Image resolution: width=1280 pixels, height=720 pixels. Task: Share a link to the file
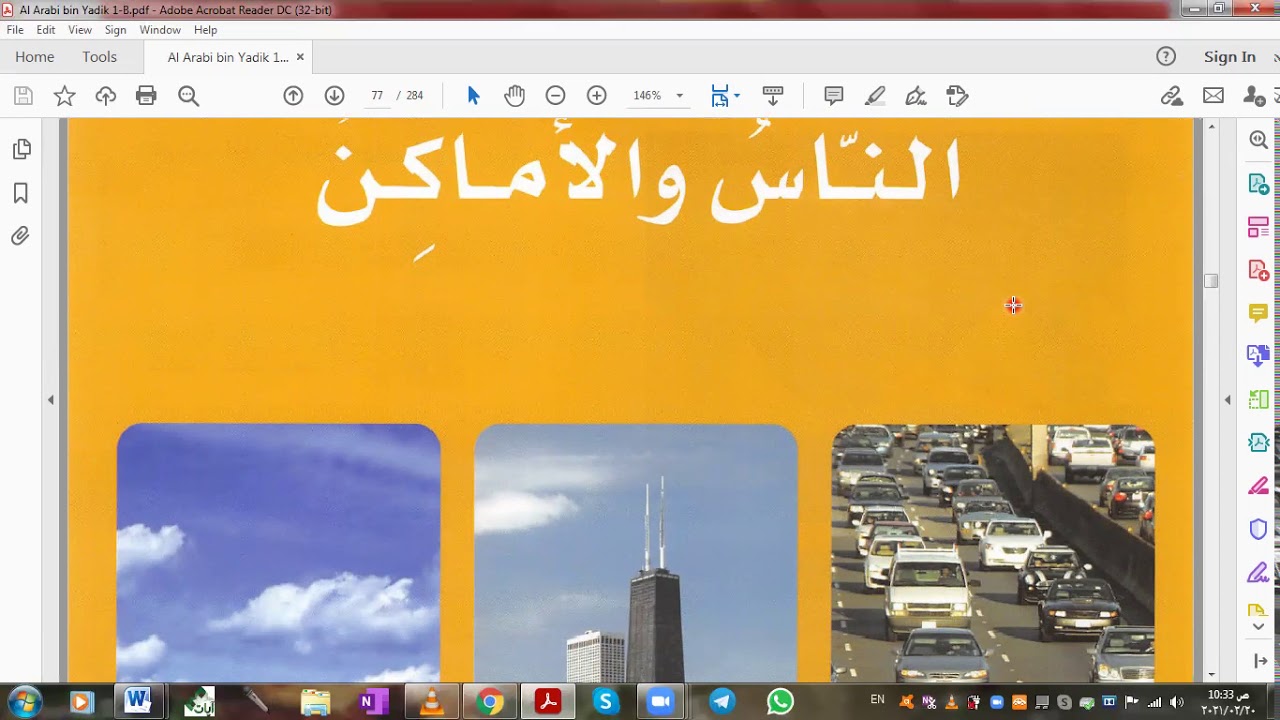click(1171, 96)
